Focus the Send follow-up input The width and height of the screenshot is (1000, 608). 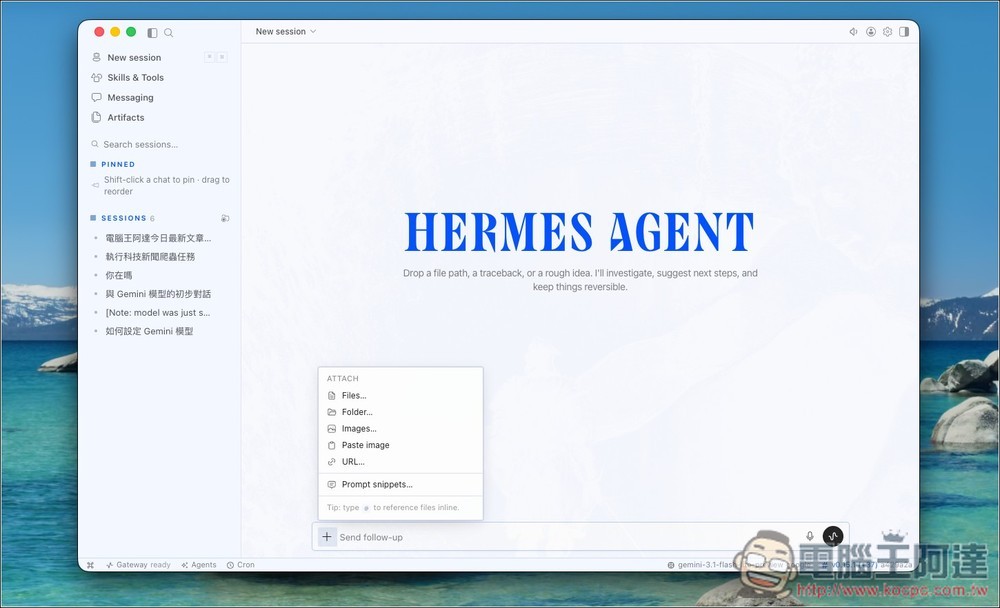click(568, 537)
